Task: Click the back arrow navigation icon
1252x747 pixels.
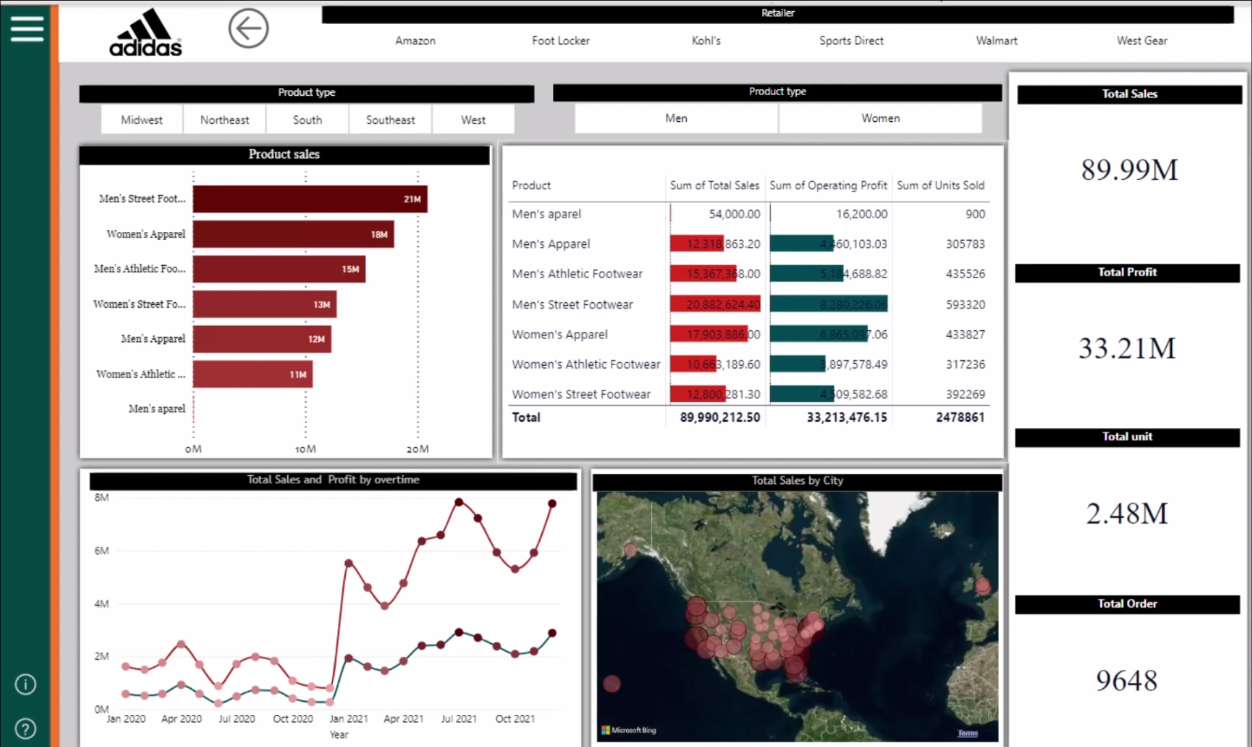Action: click(x=248, y=29)
